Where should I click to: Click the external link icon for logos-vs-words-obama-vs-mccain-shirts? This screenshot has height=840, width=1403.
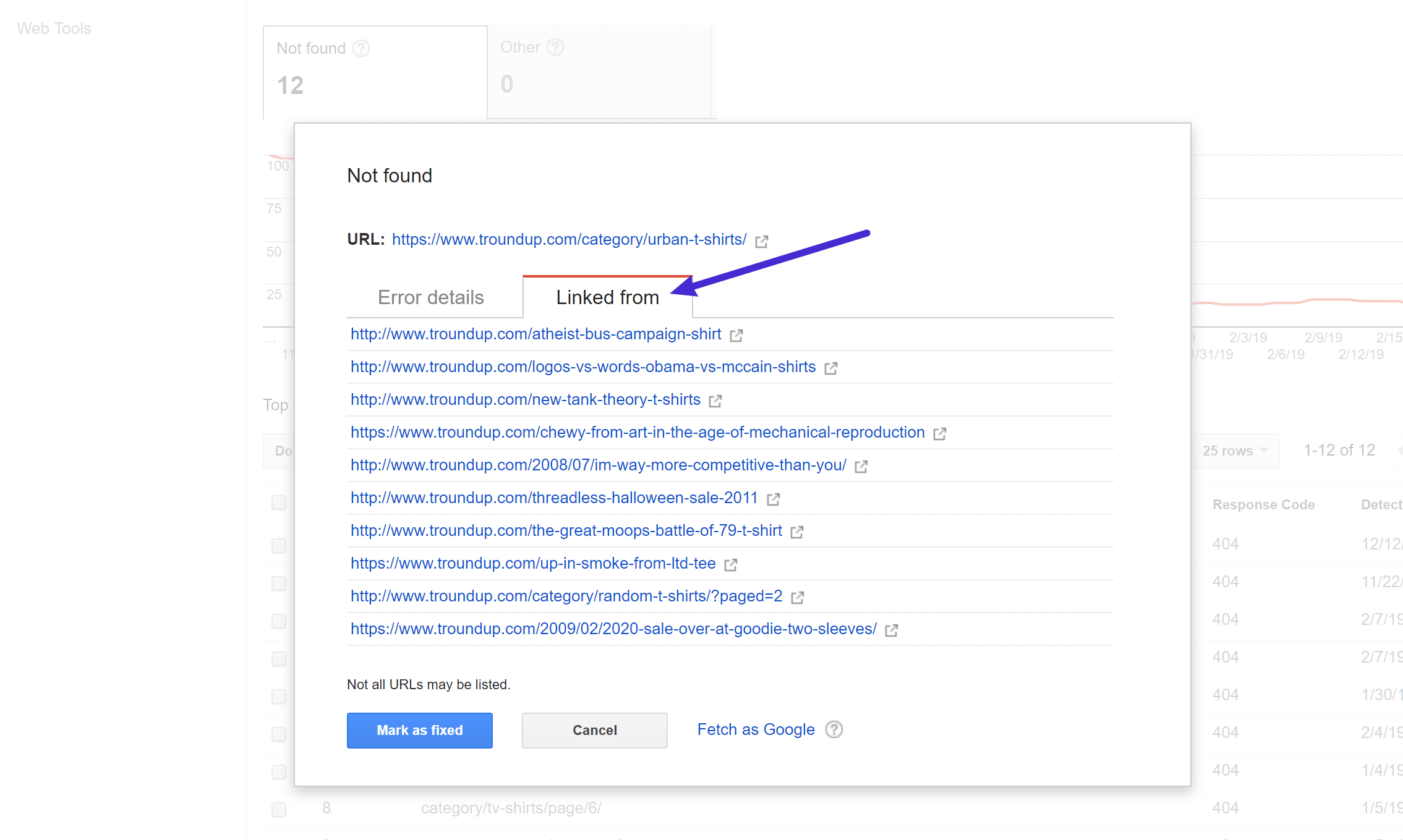coord(833,367)
